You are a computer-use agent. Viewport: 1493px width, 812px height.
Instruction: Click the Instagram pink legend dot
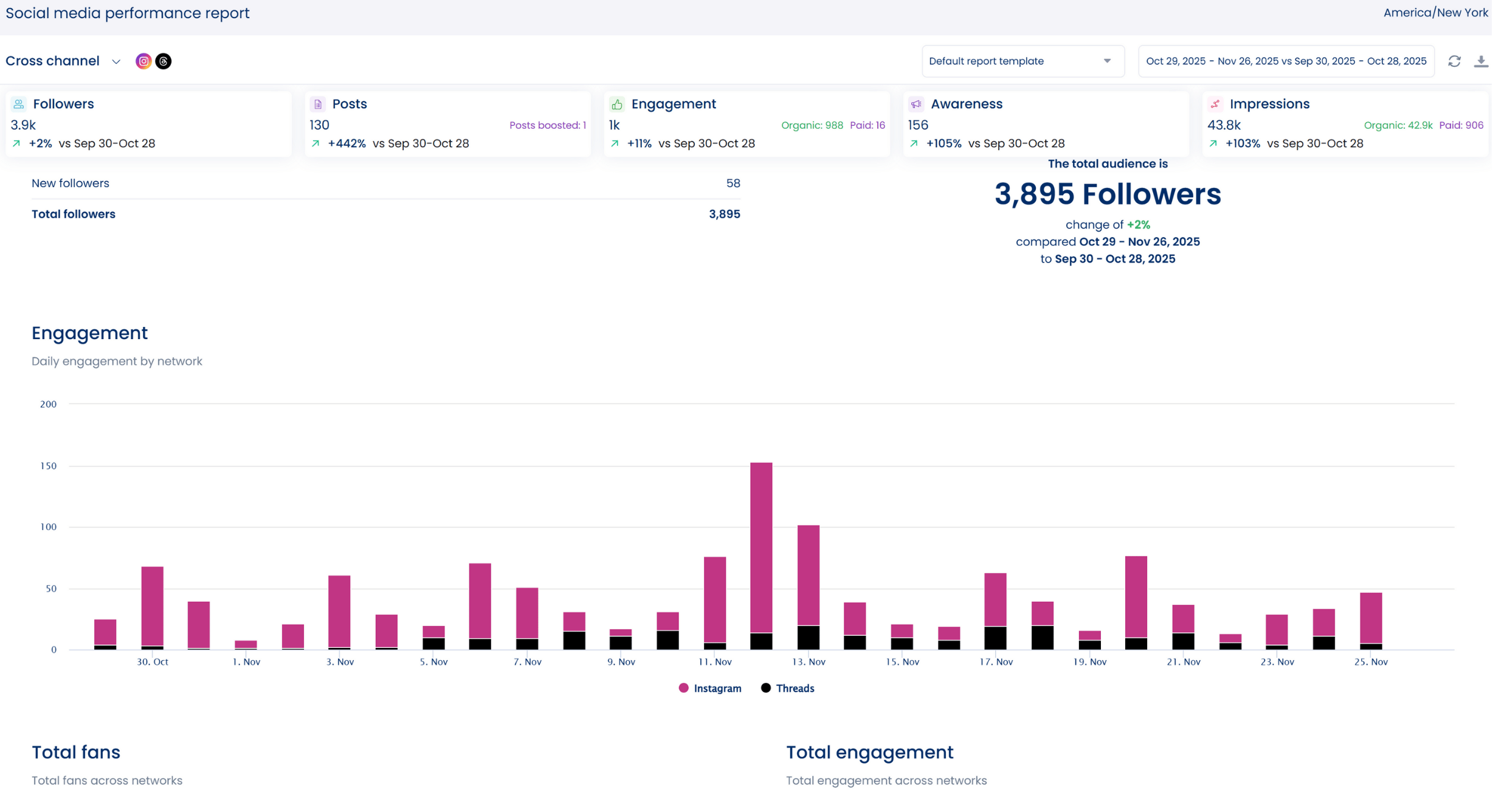pyautogui.click(x=684, y=688)
